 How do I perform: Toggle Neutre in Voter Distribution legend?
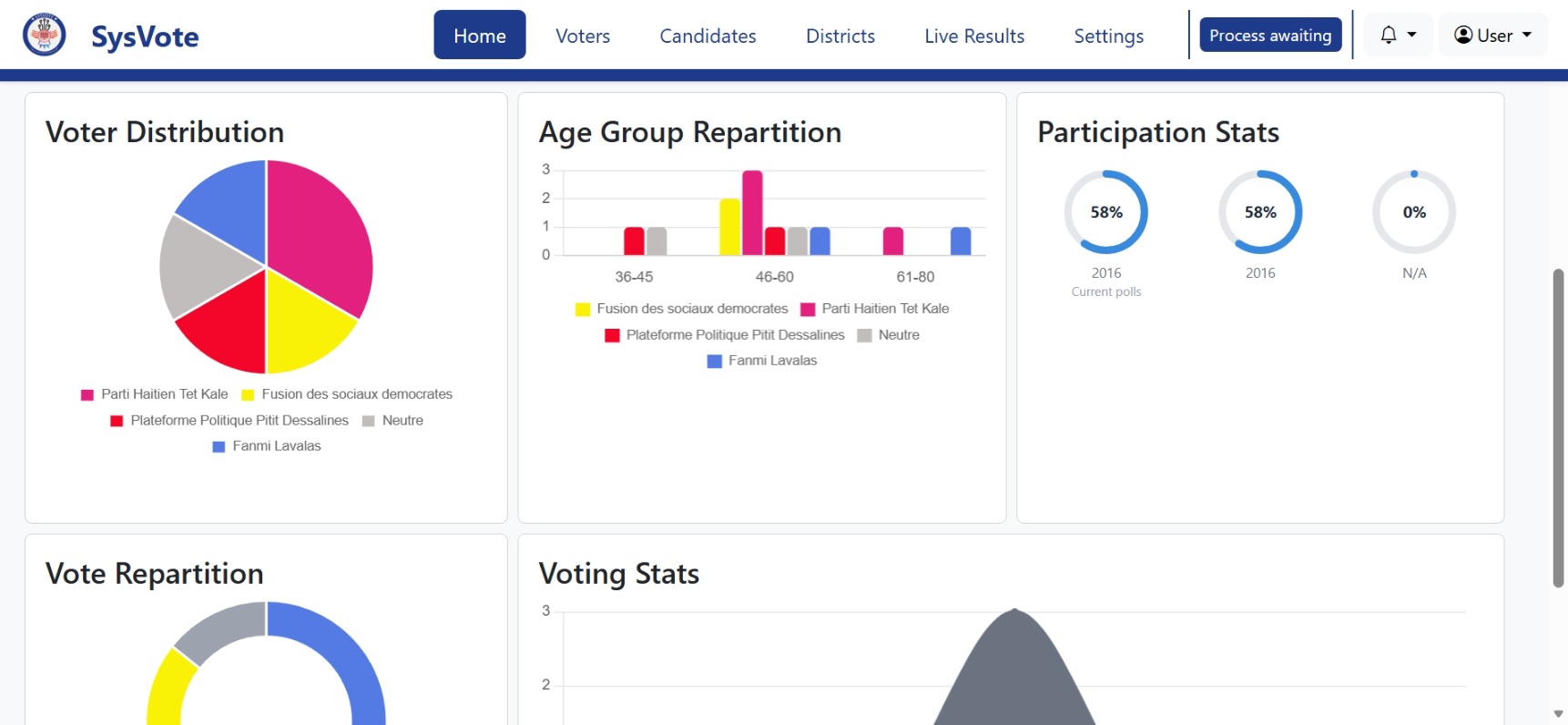coord(392,421)
